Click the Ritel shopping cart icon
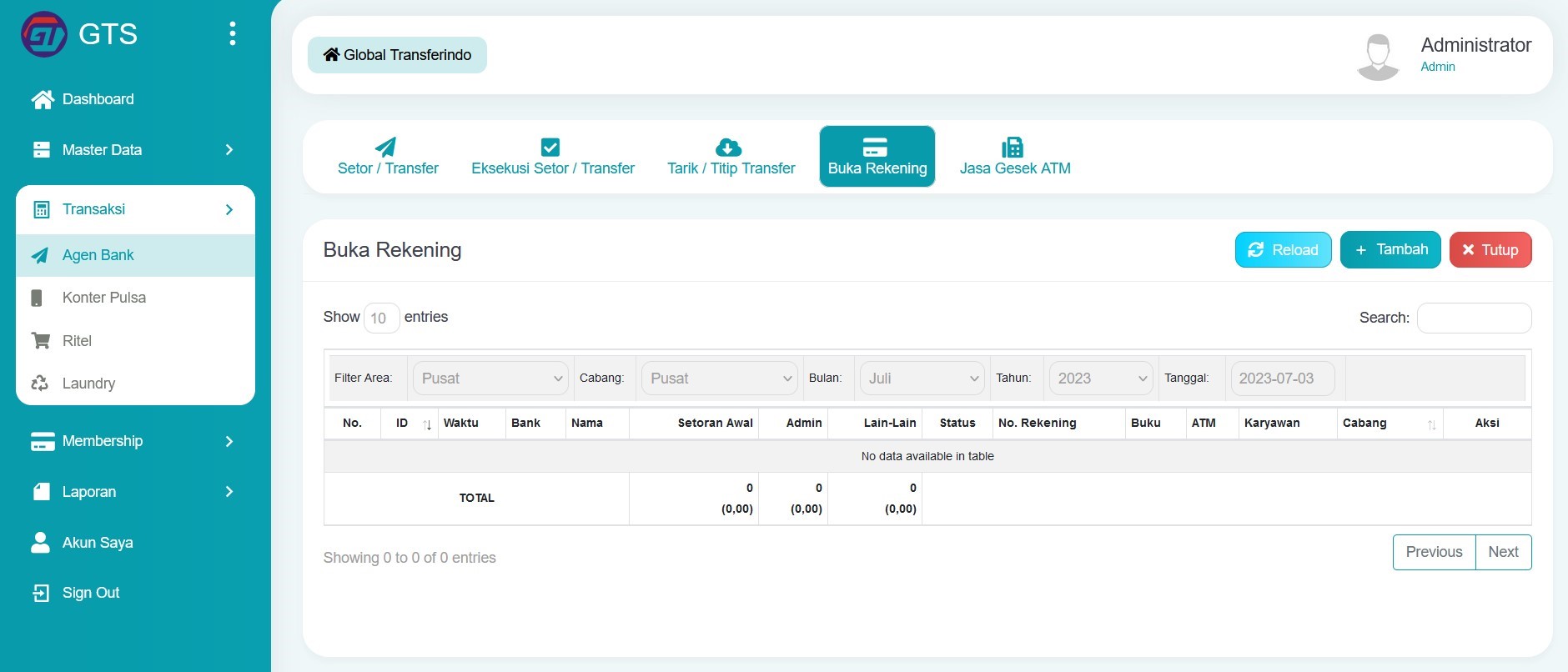1568x672 pixels. tap(40, 340)
